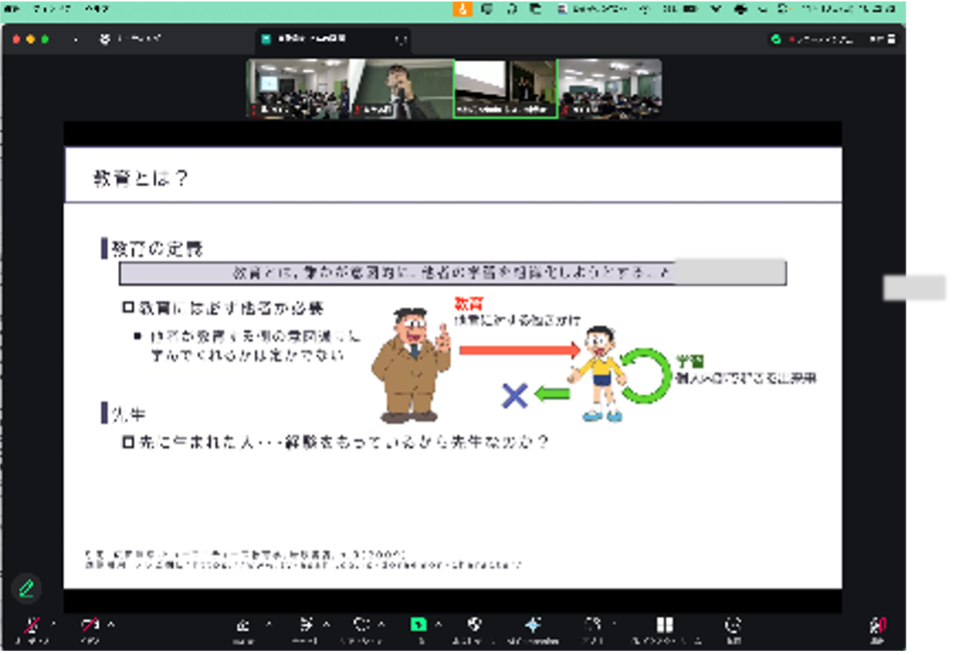Open the More options icon in the toolbar
The width and height of the screenshot is (953, 655).
734,625
